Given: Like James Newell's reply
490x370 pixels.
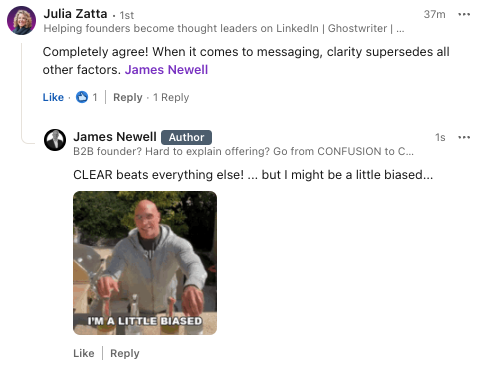Looking at the screenshot, I should (x=84, y=353).
